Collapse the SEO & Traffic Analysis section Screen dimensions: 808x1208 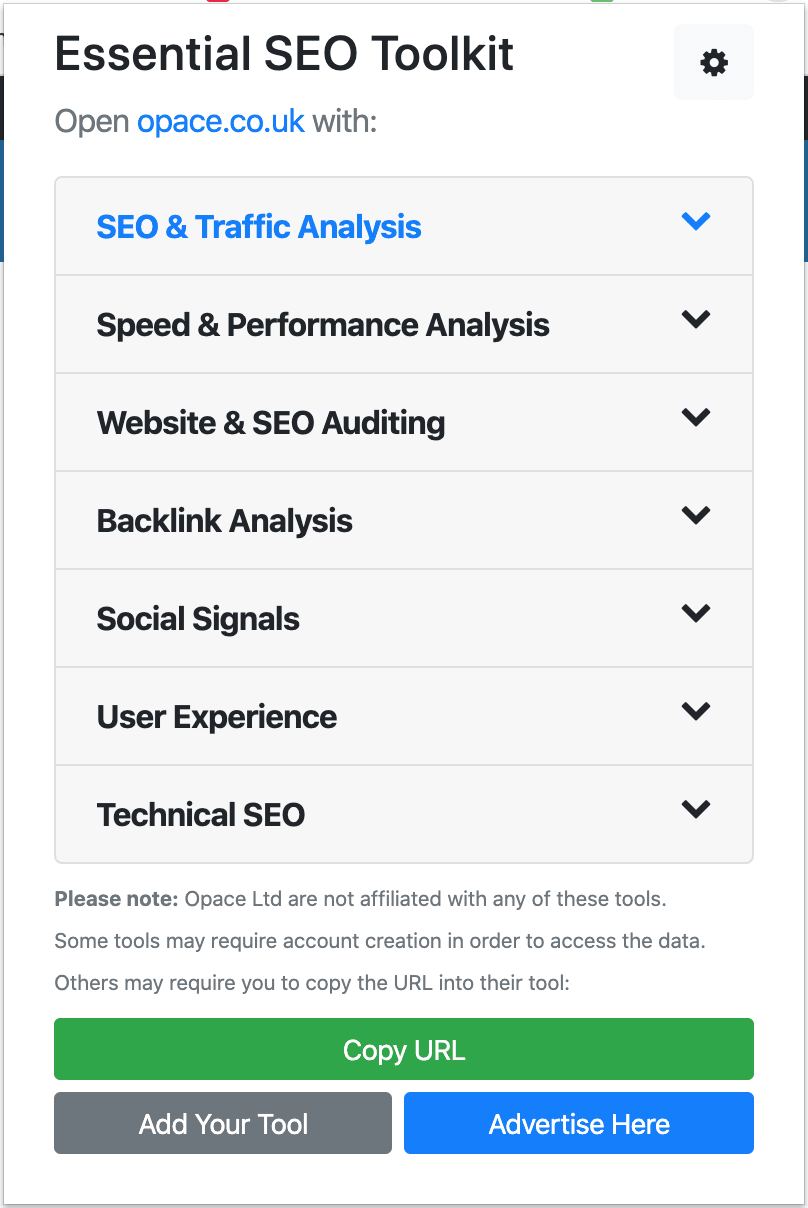point(258,227)
